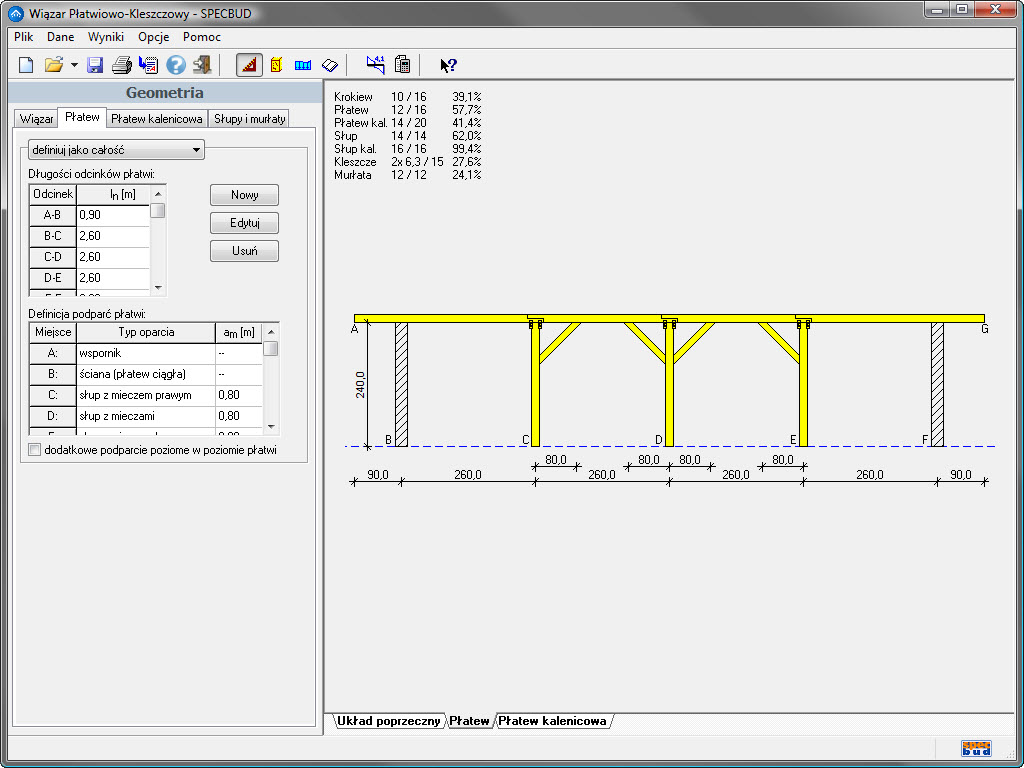1024x768 pixels.
Task: Click the New file icon
Action: click(x=26, y=65)
